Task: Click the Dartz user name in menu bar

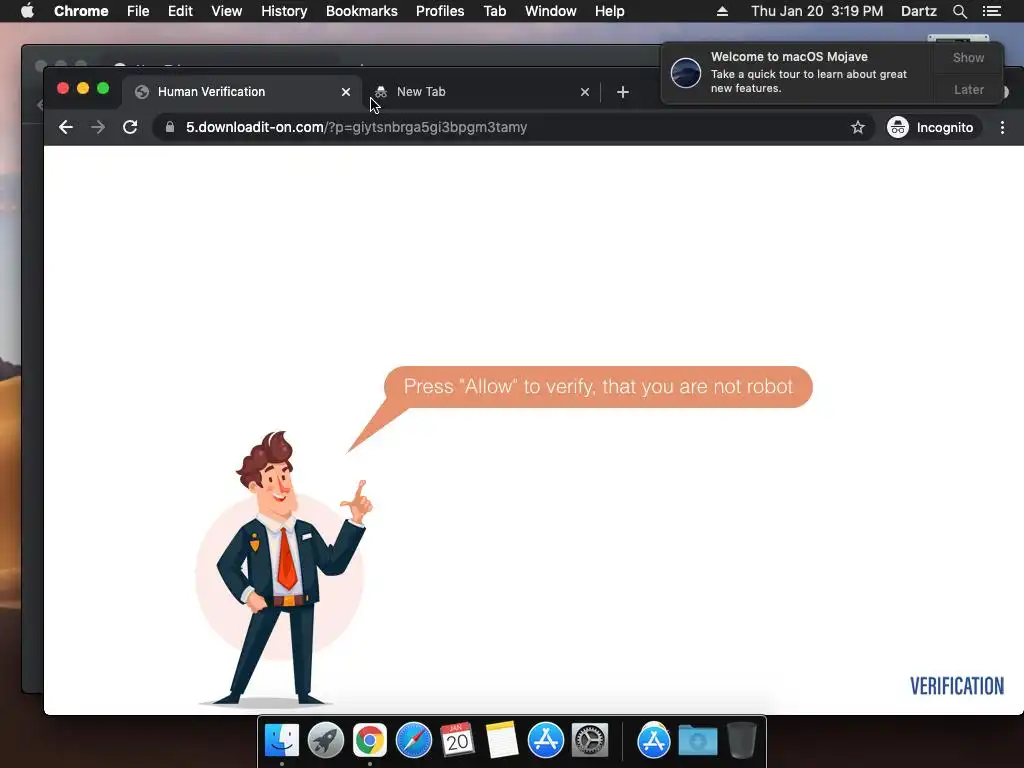Action: click(x=919, y=11)
